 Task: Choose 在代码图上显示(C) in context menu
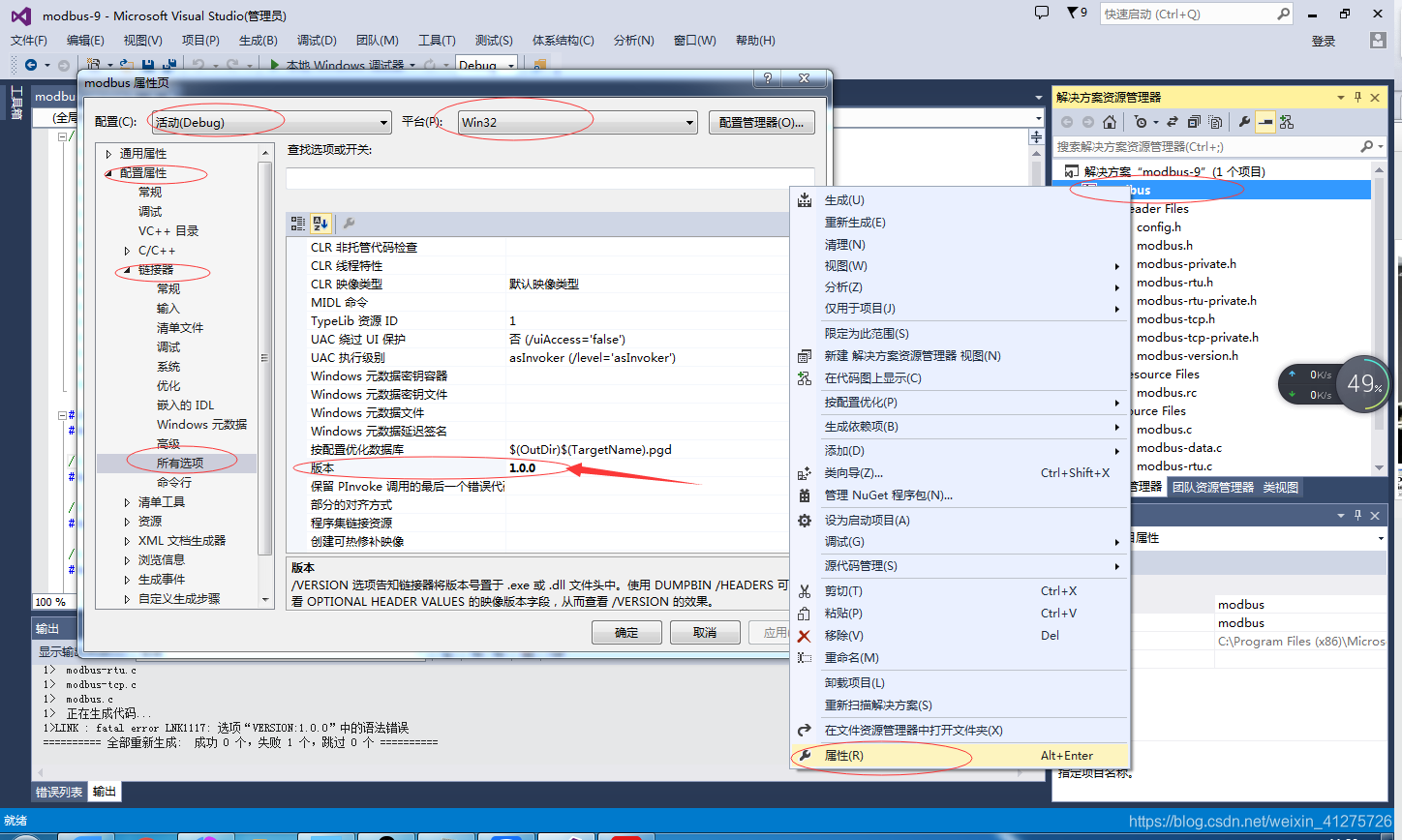click(960, 378)
